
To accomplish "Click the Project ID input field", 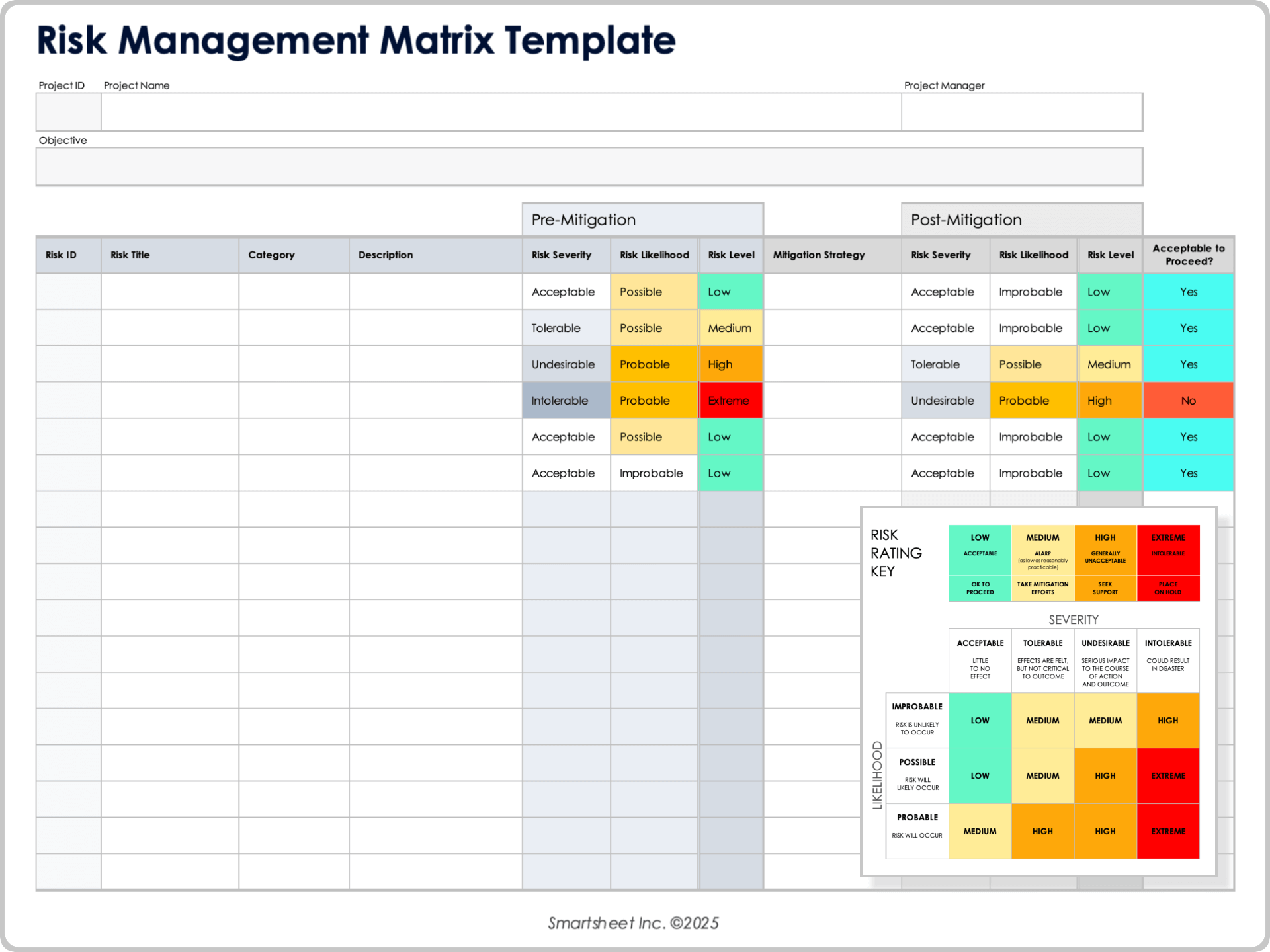I will pyautogui.click(x=68, y=111).
